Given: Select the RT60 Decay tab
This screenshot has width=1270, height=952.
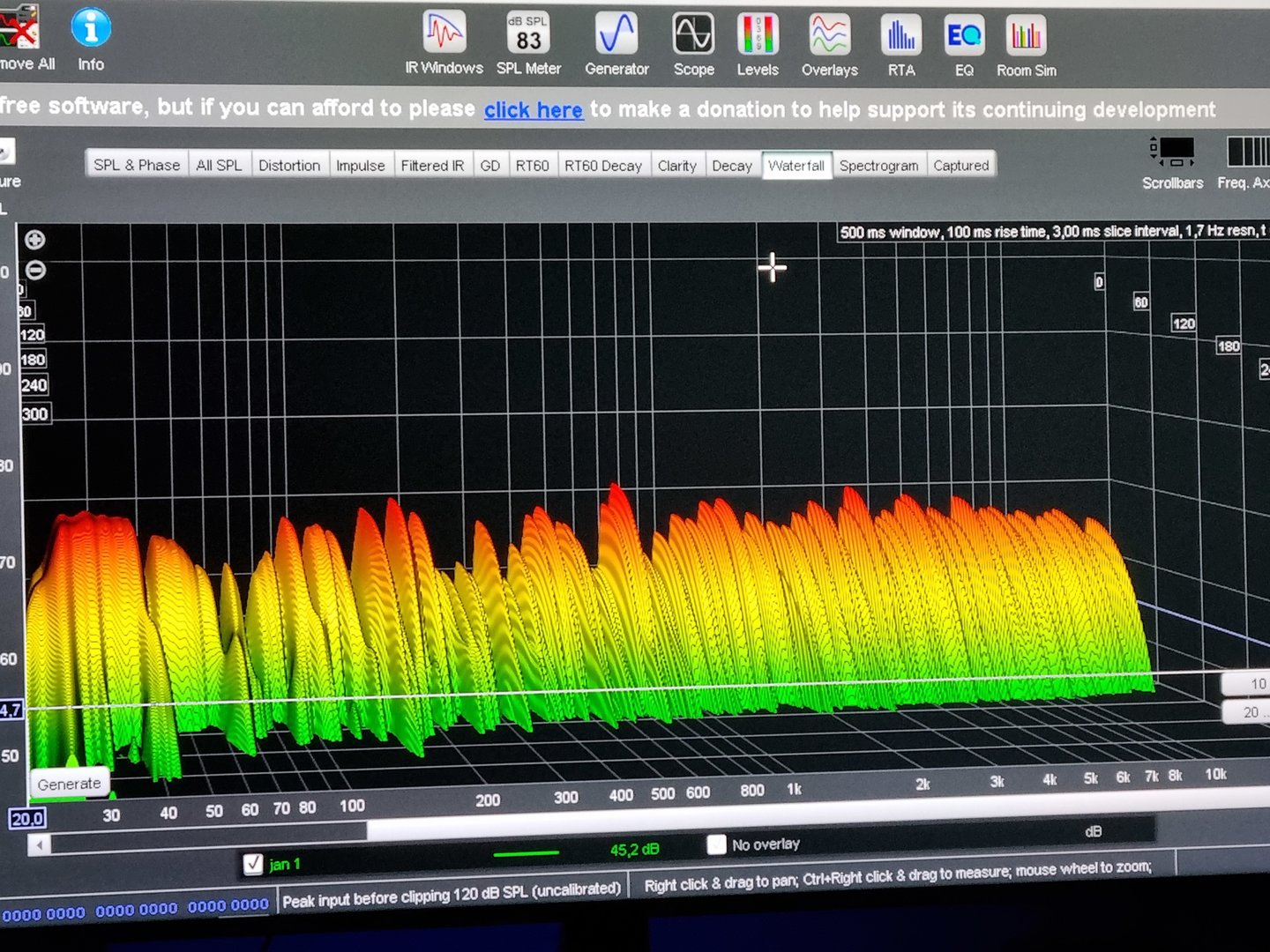Looking at the screenshot, I should point(603,166).
